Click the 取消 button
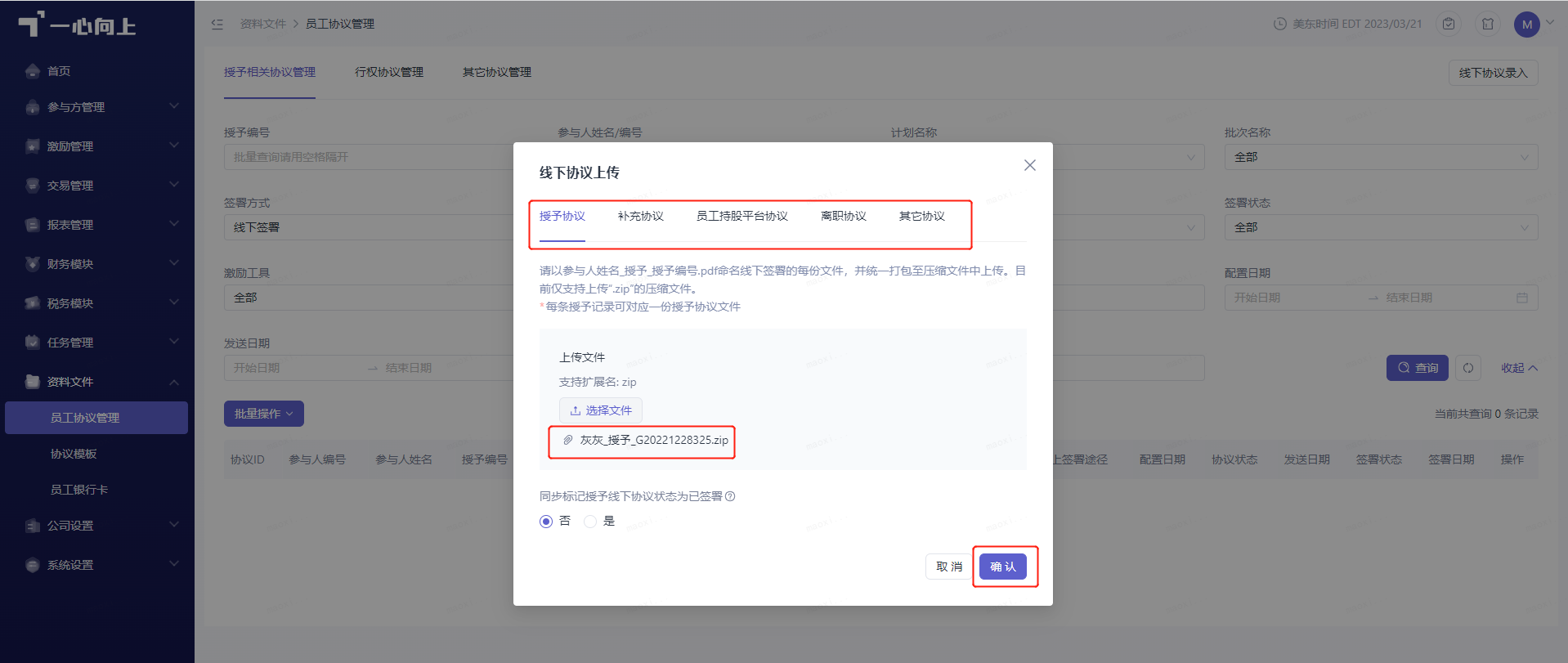 pos(949,567)
